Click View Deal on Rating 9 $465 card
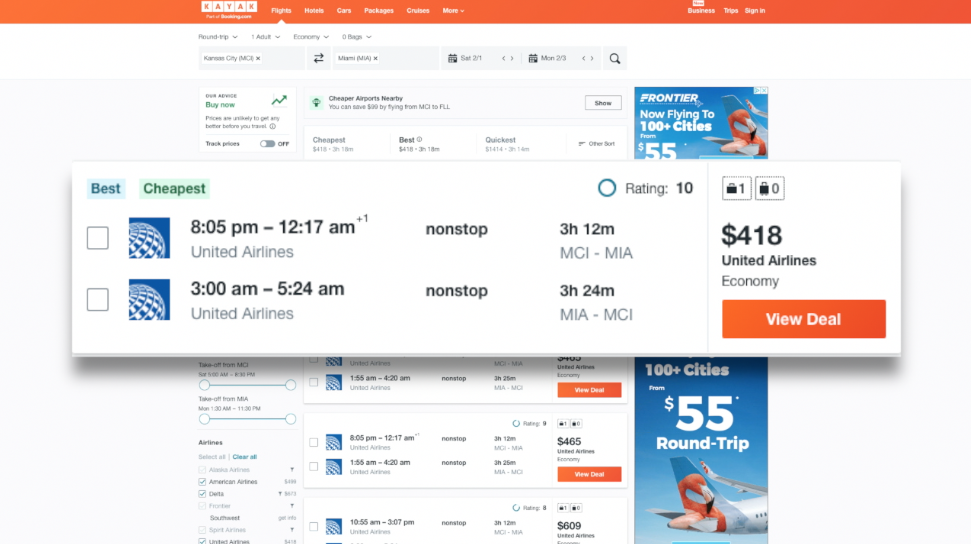The height and width of the screenshot is (544, 971). click(x=589, y=474)
